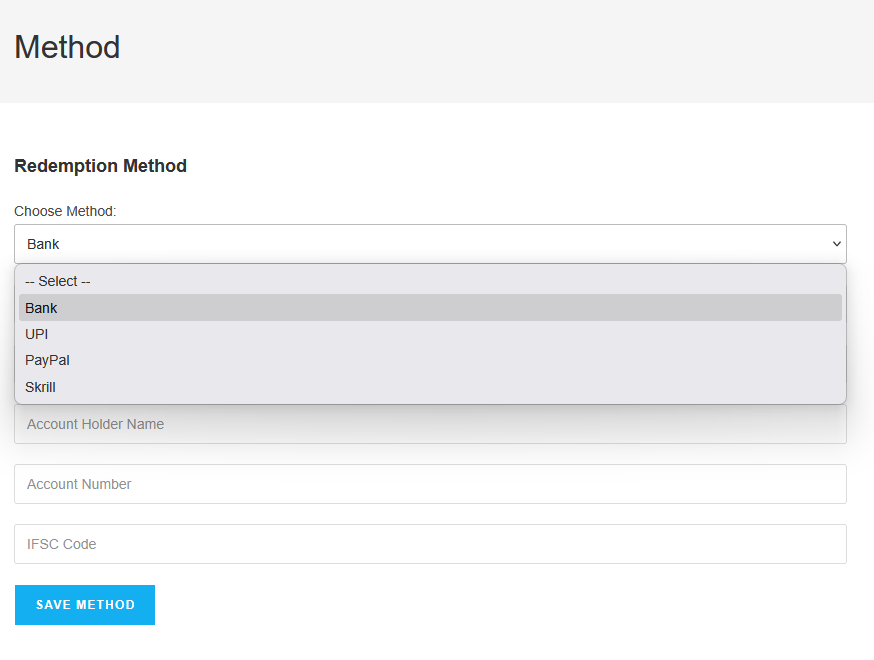The width and height of the screenshot is (874, 660).
Task: Click the 'Redemption Method' section heading
Action: pos(100,166)
